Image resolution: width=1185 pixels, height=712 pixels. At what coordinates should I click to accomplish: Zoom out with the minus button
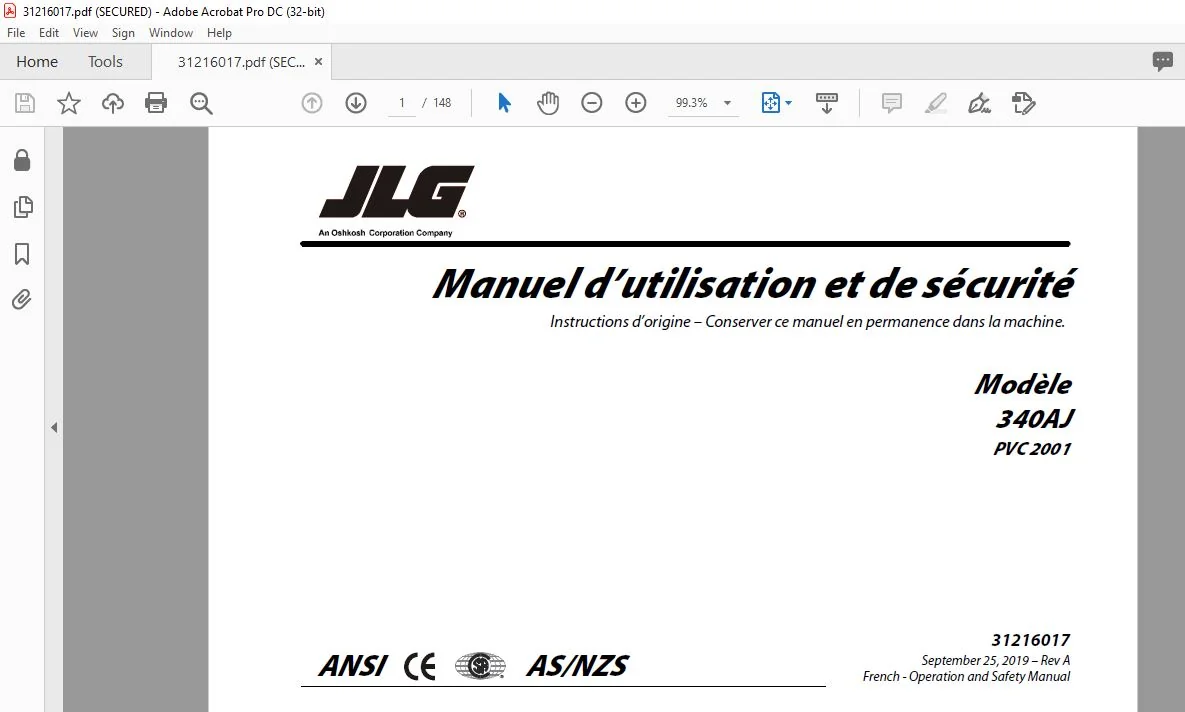592,103
